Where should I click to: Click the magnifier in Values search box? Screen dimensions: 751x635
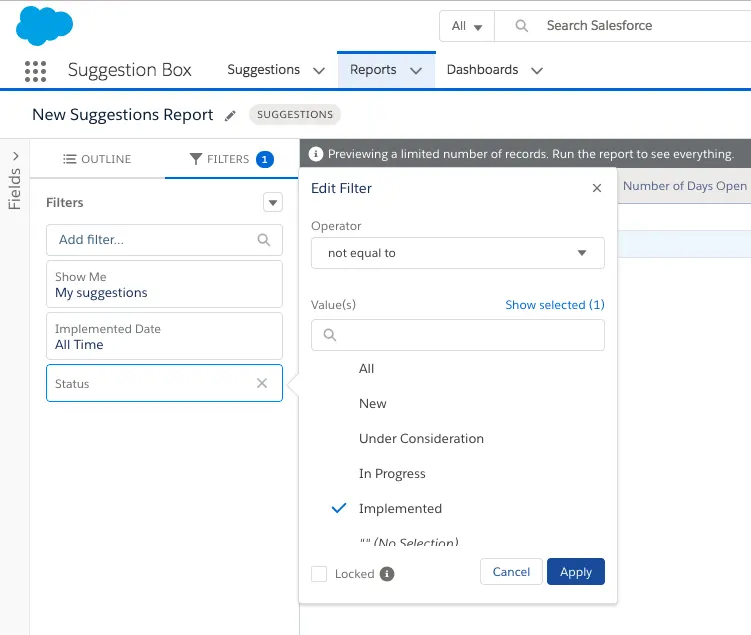[x=330, y=335]
